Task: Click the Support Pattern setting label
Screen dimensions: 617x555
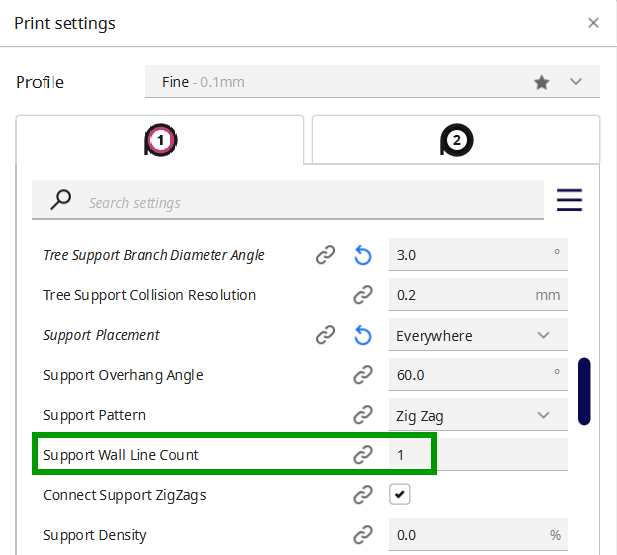Action: pos(94,415)
